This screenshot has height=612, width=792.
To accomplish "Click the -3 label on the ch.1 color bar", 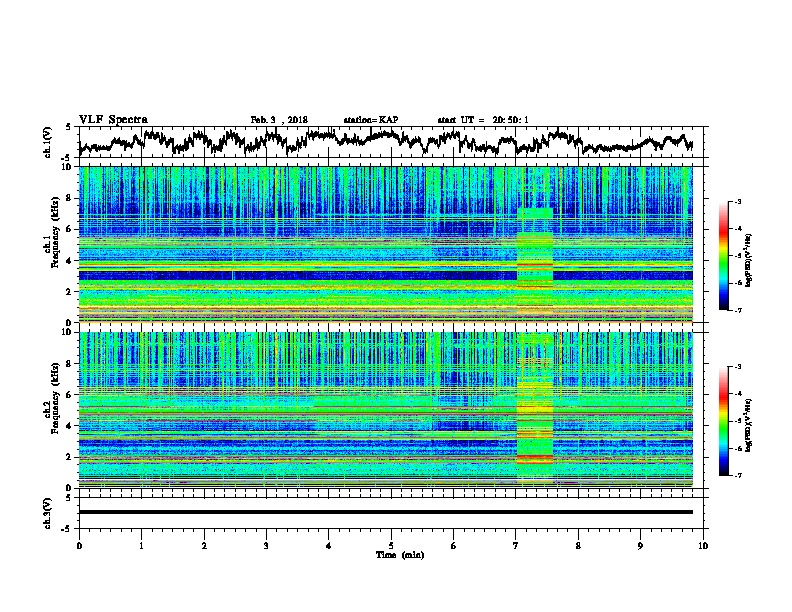I will [x=737, y=201].
